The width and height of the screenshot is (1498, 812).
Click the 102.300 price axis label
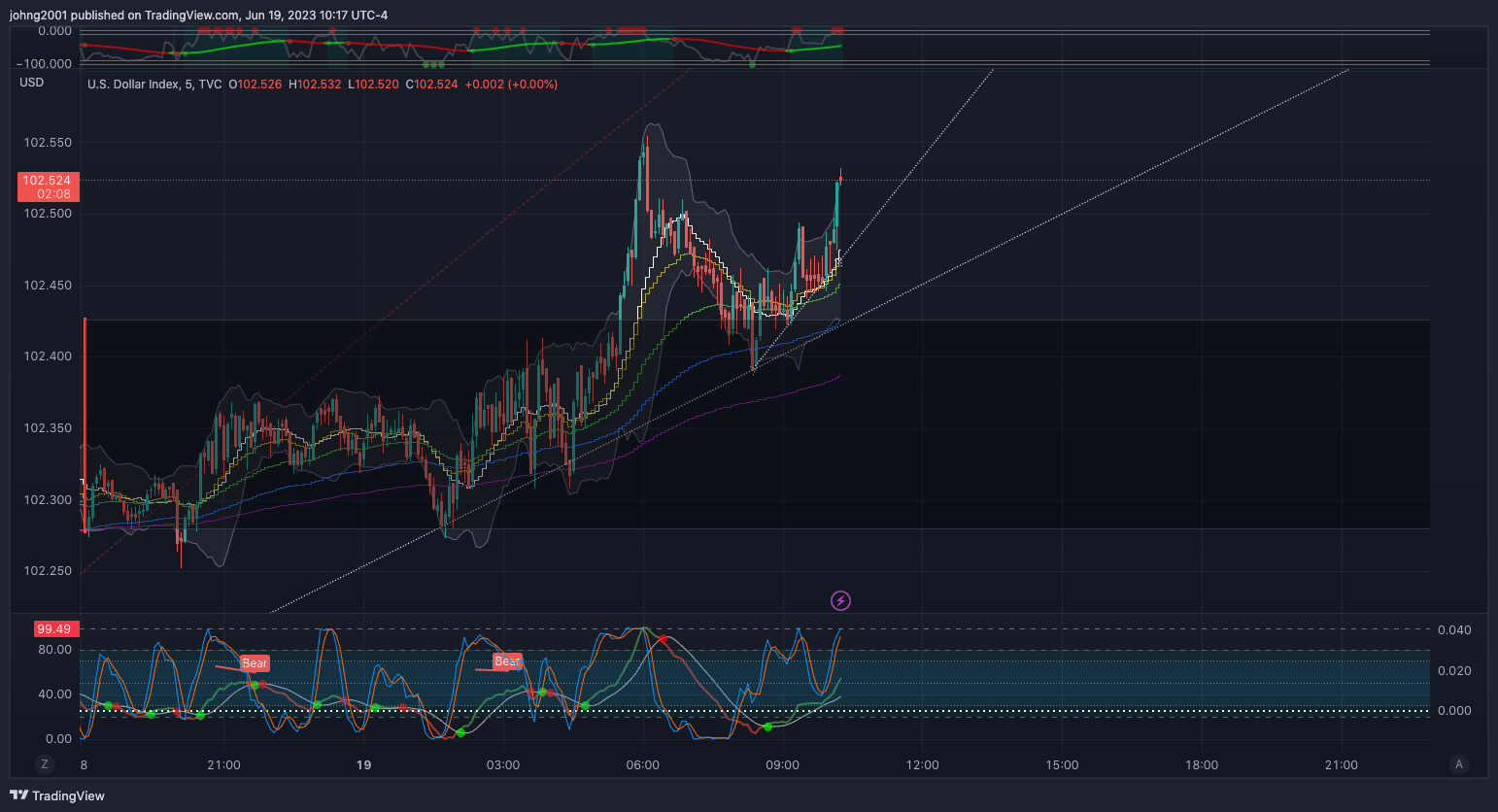click(x=48, y=500)
